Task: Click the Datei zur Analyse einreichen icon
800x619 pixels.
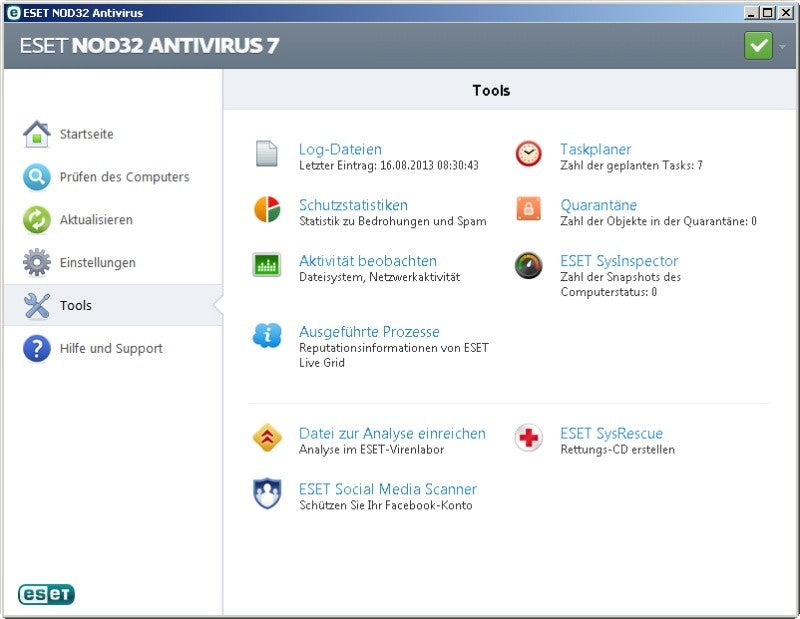Action: coord(267,438)
